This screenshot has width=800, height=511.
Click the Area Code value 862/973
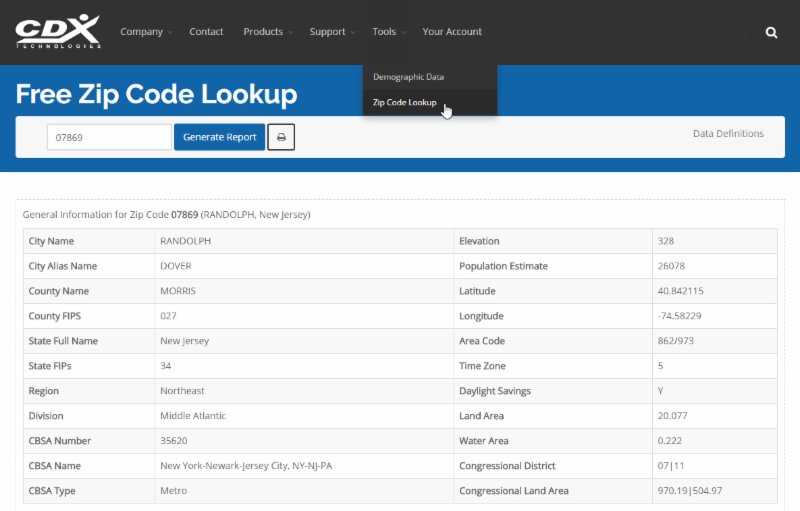675,341
